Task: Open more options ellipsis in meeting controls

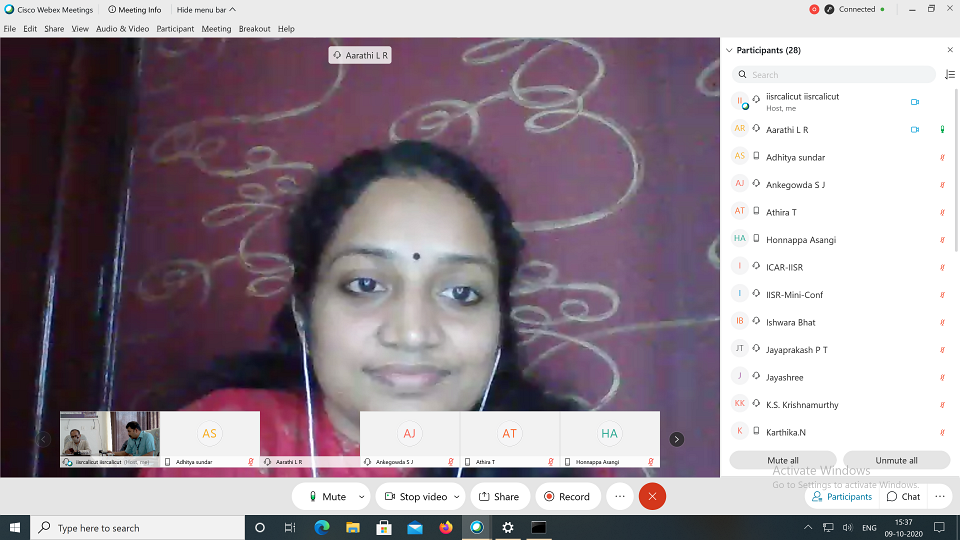Action: pos(619,496)
